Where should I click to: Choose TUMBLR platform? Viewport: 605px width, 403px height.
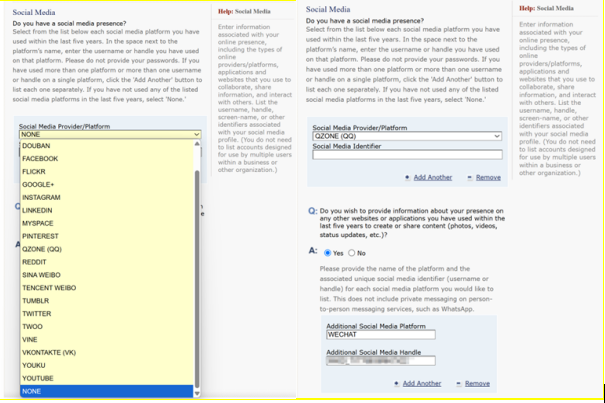107,301
